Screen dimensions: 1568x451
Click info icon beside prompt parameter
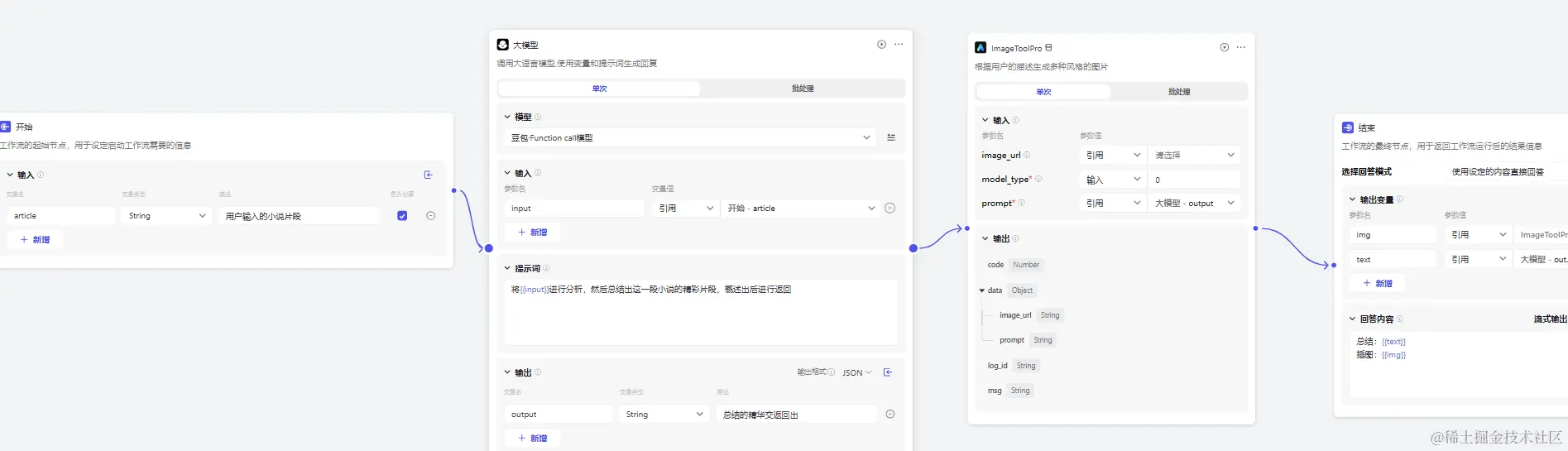click(1022, 203)
